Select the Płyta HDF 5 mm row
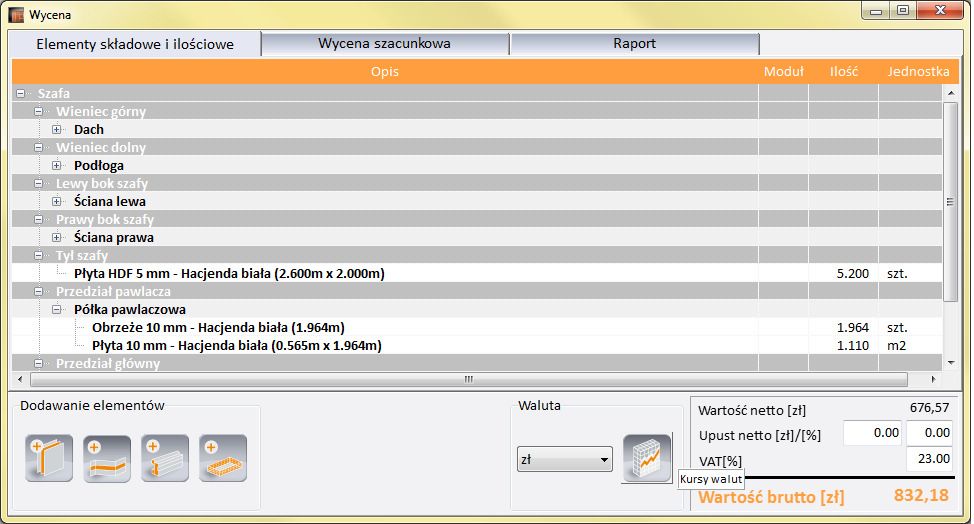974x524 pixels. [x=478, y=273]
